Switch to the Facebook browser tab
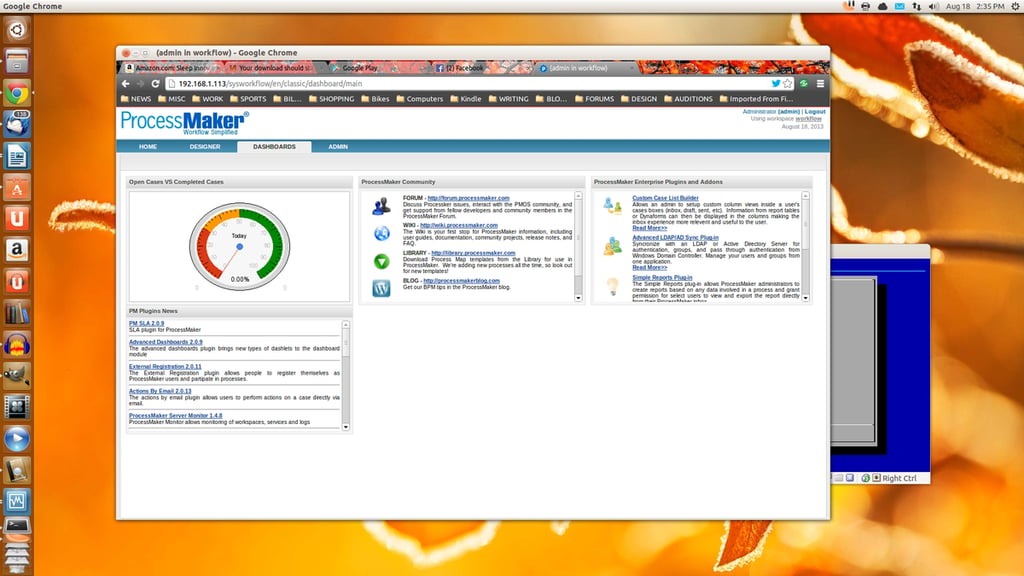 [x=464, y=68]
